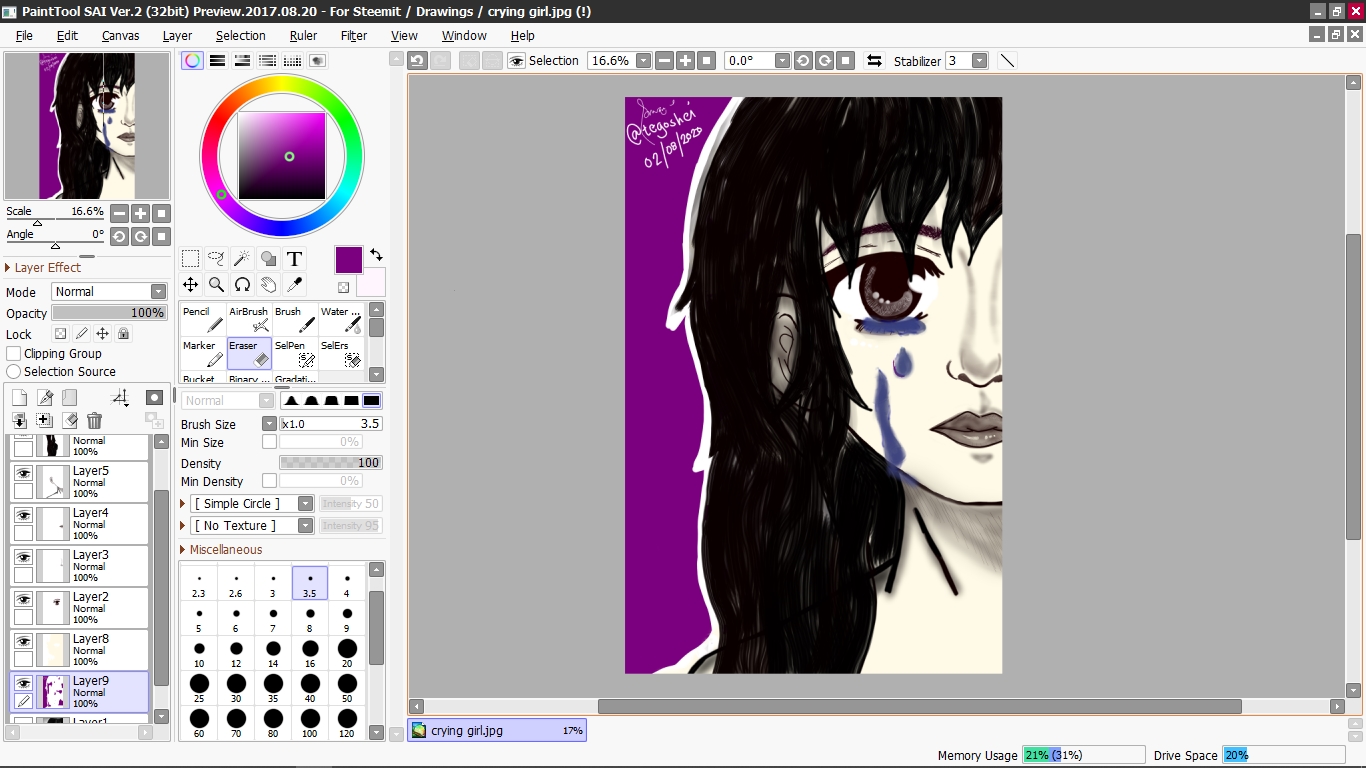Choose the Brush tool
The width and height of the screenshot is (1366, 768).
(x=295, y=320)
